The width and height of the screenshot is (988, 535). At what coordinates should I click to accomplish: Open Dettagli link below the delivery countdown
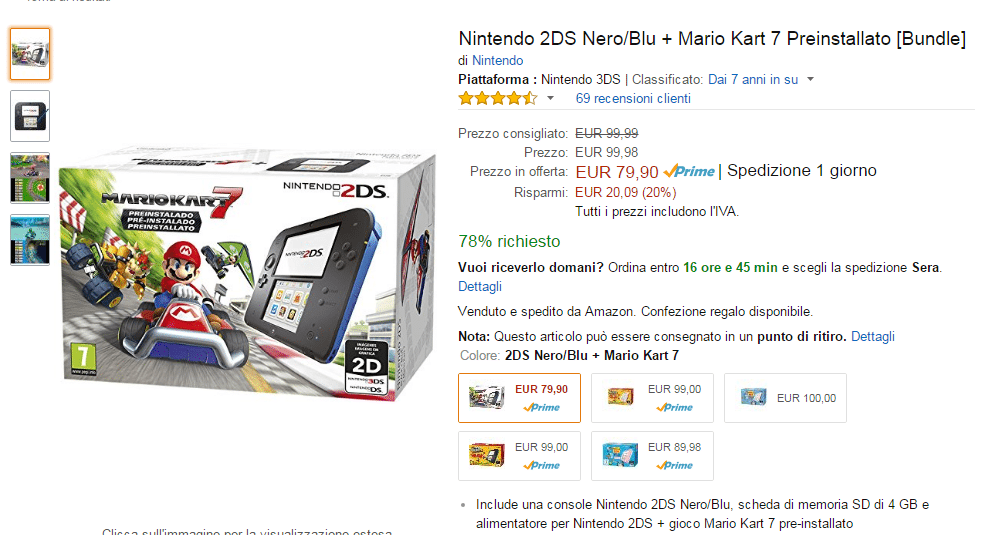pyautogui.click(x=480, y=287)
